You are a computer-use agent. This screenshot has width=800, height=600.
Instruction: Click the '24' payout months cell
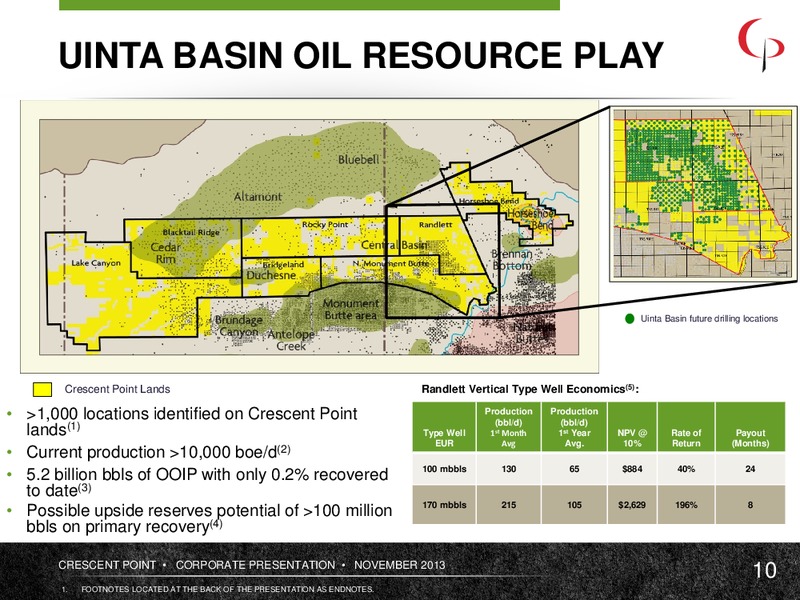[x=750, y=469]
